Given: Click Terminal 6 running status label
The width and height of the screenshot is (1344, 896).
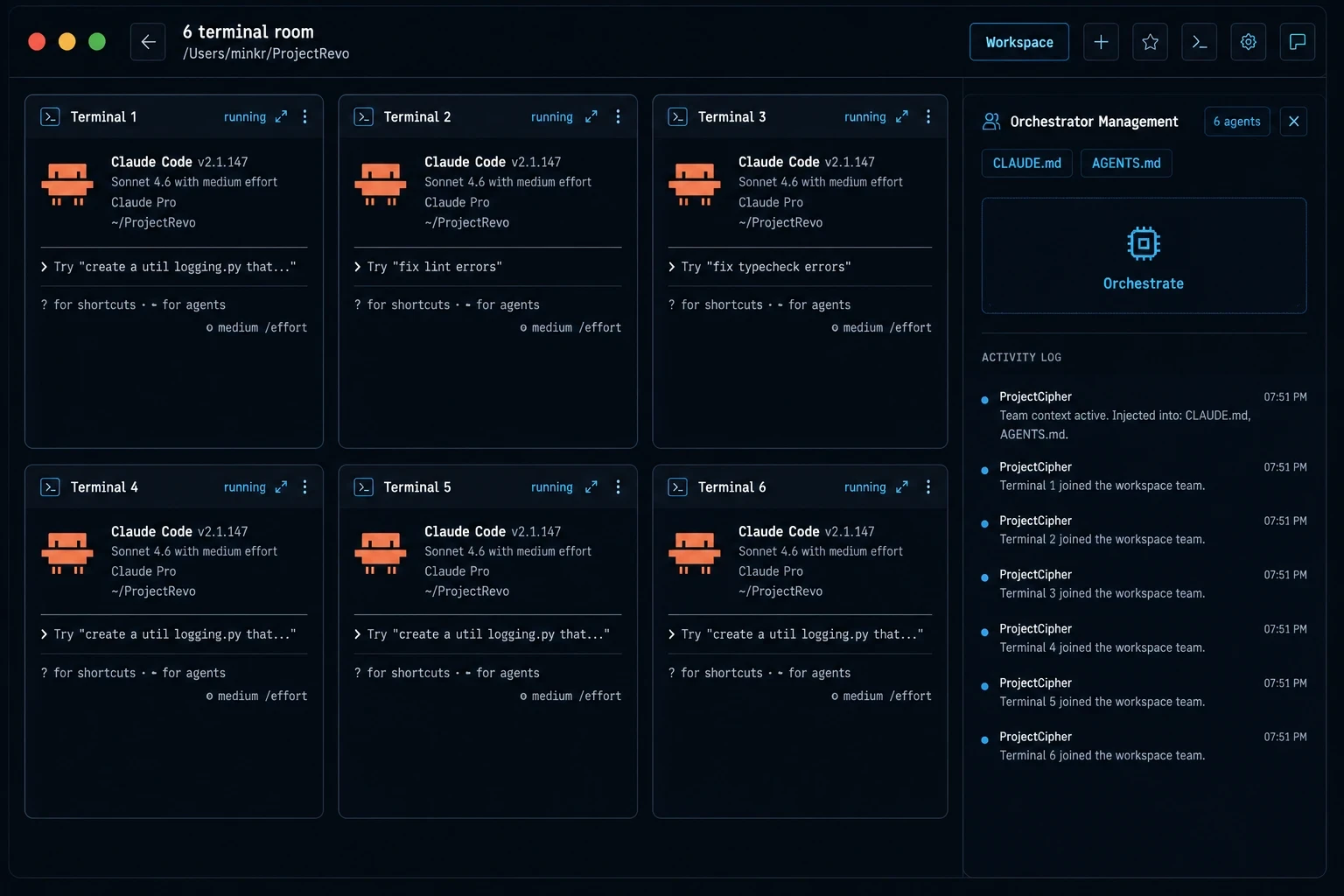Looking at the screenshot, I should coord(864,486).
